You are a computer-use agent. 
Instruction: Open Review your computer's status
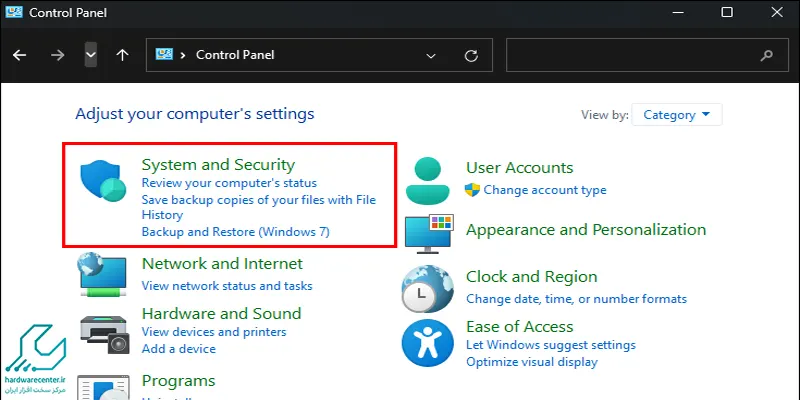click(x=229, y=183)
